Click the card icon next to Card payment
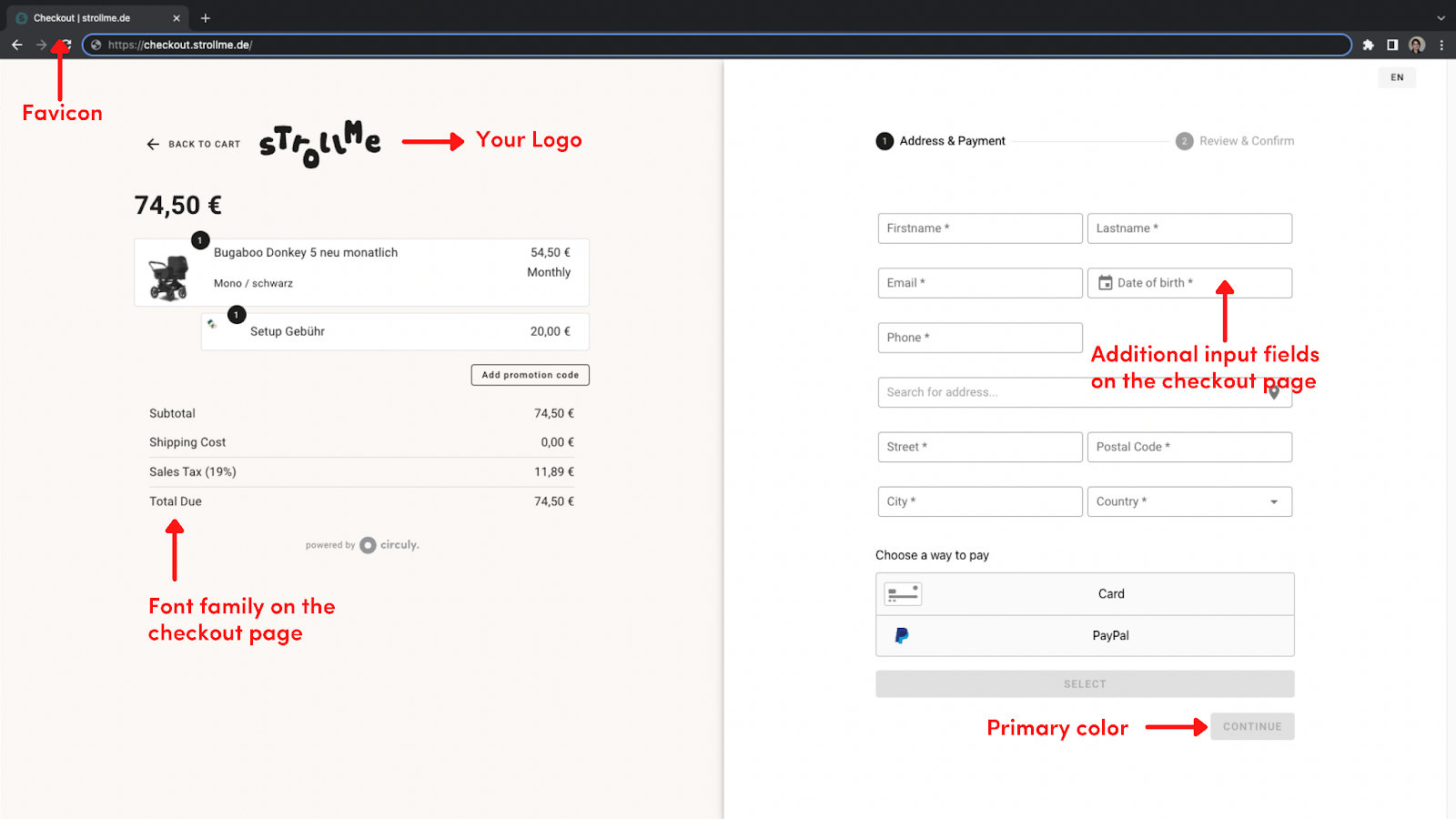 coord(902,593)
